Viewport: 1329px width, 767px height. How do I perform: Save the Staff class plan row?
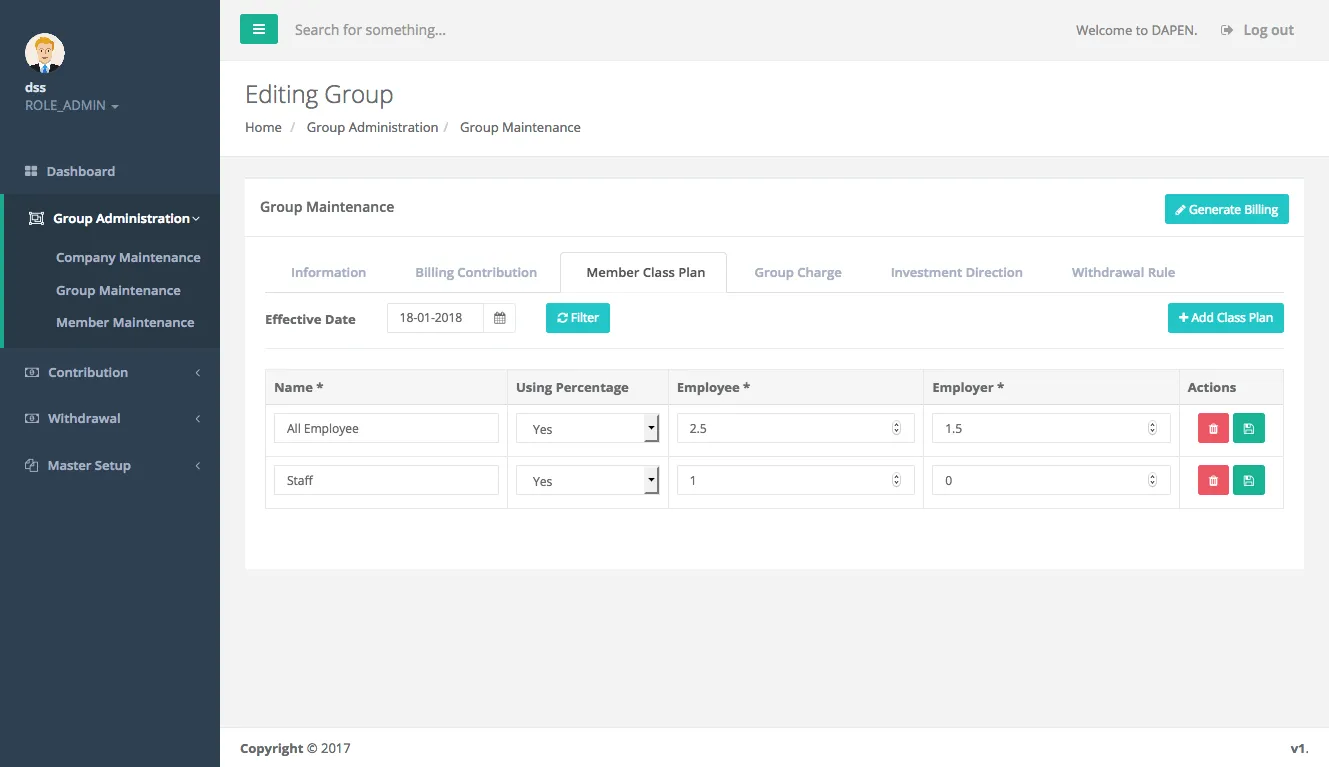pos(1248,480)
